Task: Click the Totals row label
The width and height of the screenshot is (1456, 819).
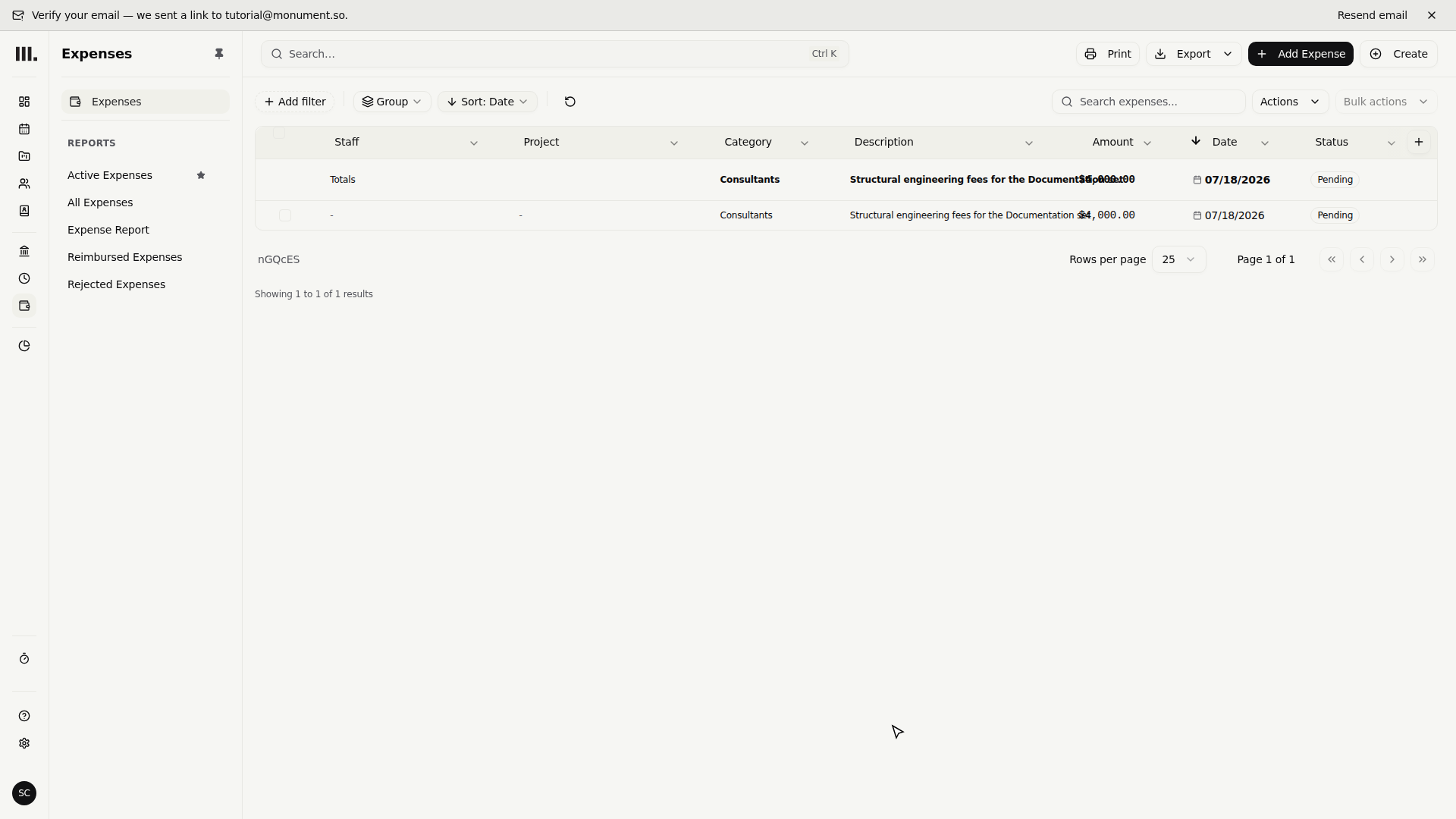Action: [x=343, y=180]
